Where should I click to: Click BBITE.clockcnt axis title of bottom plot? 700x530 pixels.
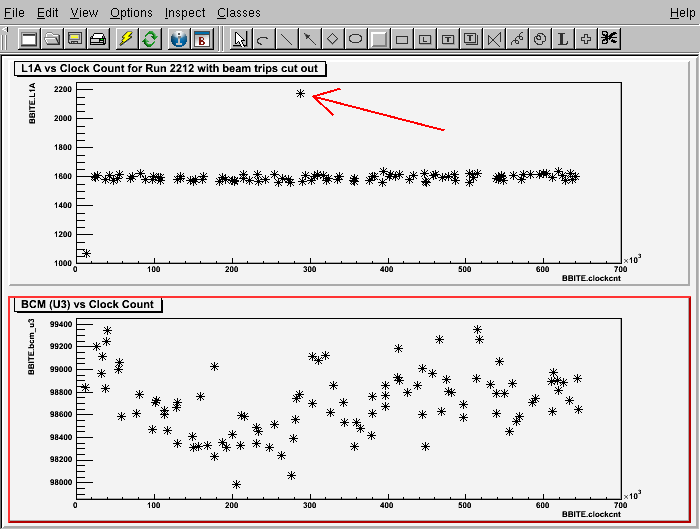[x=591, y=514]
